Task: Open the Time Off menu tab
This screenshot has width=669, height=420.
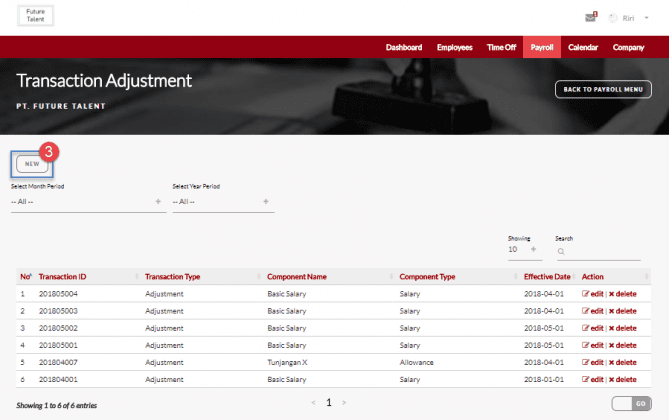Action: (502, 47)
